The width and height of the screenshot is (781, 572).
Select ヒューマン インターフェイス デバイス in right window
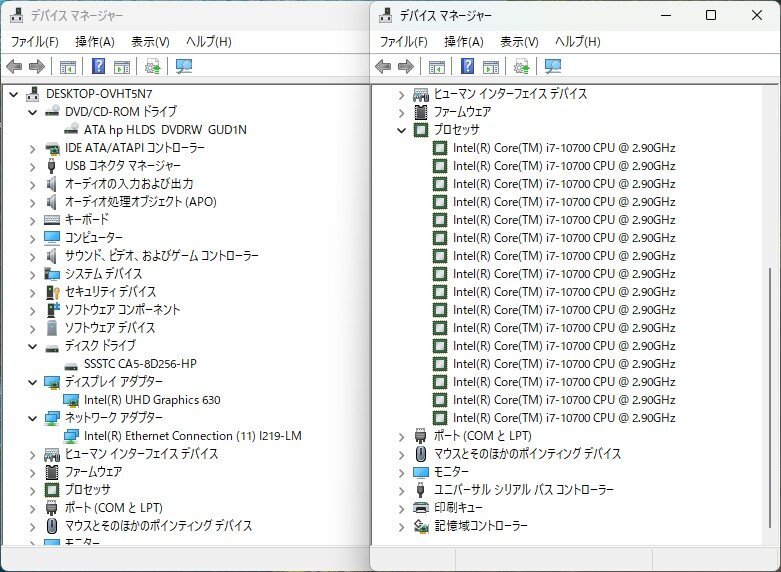pos(511,94)
